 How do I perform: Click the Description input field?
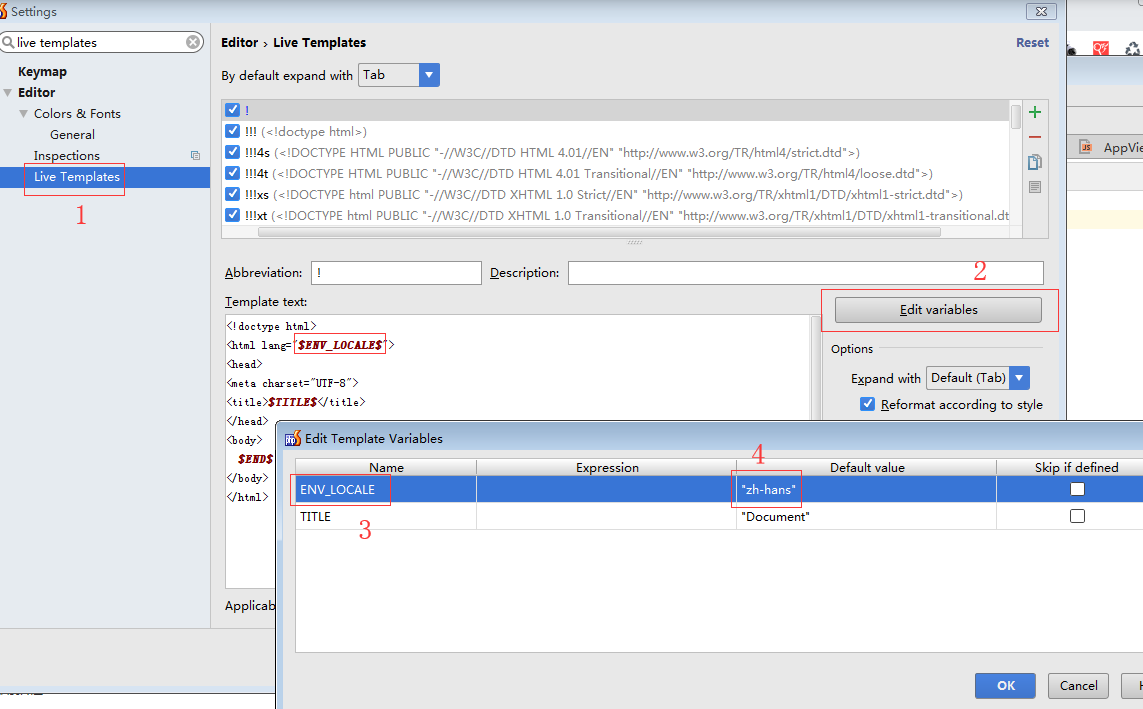tap(805, 273)
